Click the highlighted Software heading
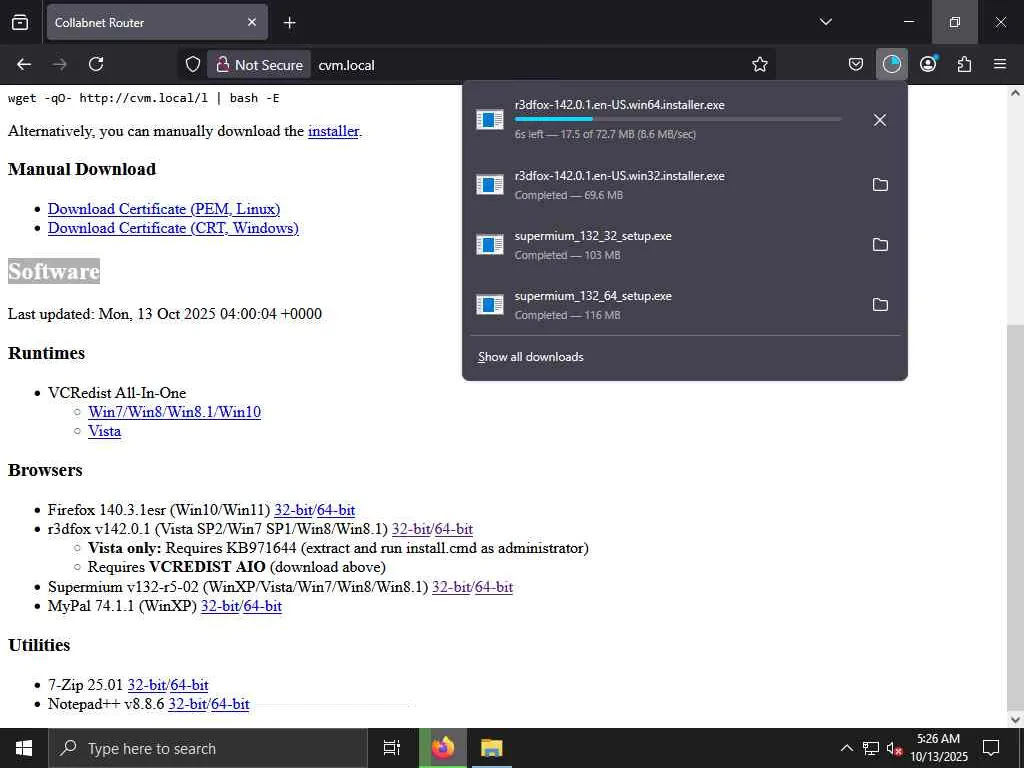Viewport: 1024px width, 768px height. point(54,271)
